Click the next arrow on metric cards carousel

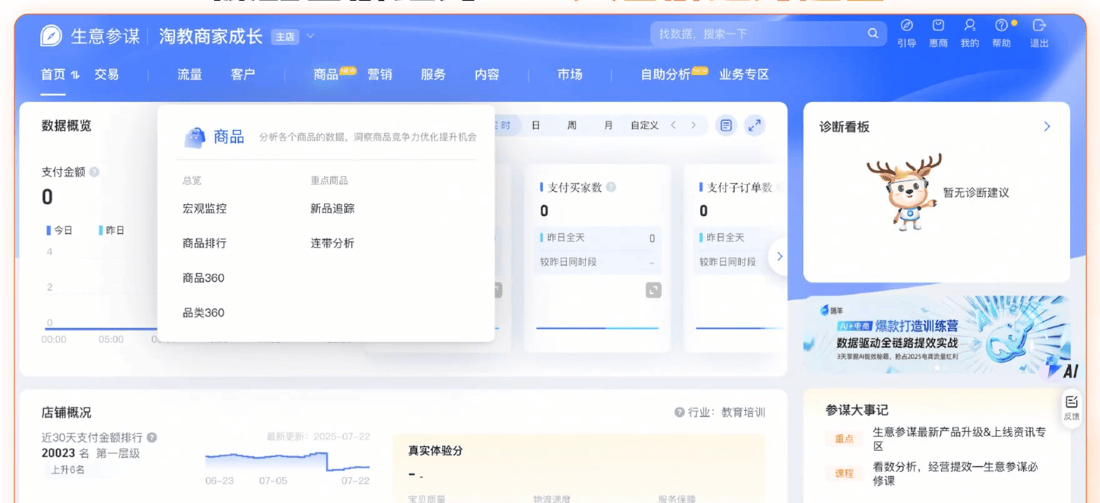coord(779,257)
